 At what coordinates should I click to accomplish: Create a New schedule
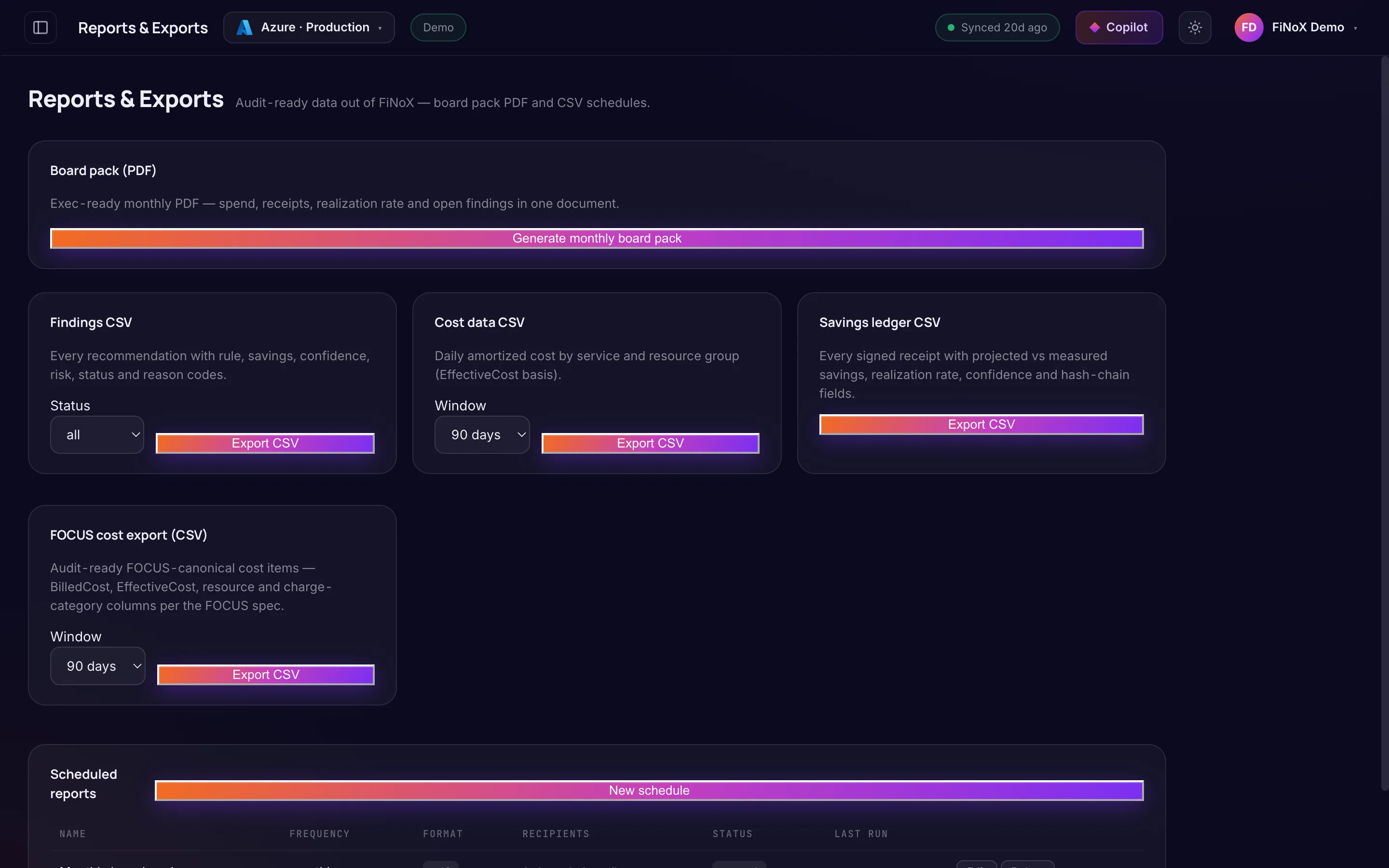[649, 790]
